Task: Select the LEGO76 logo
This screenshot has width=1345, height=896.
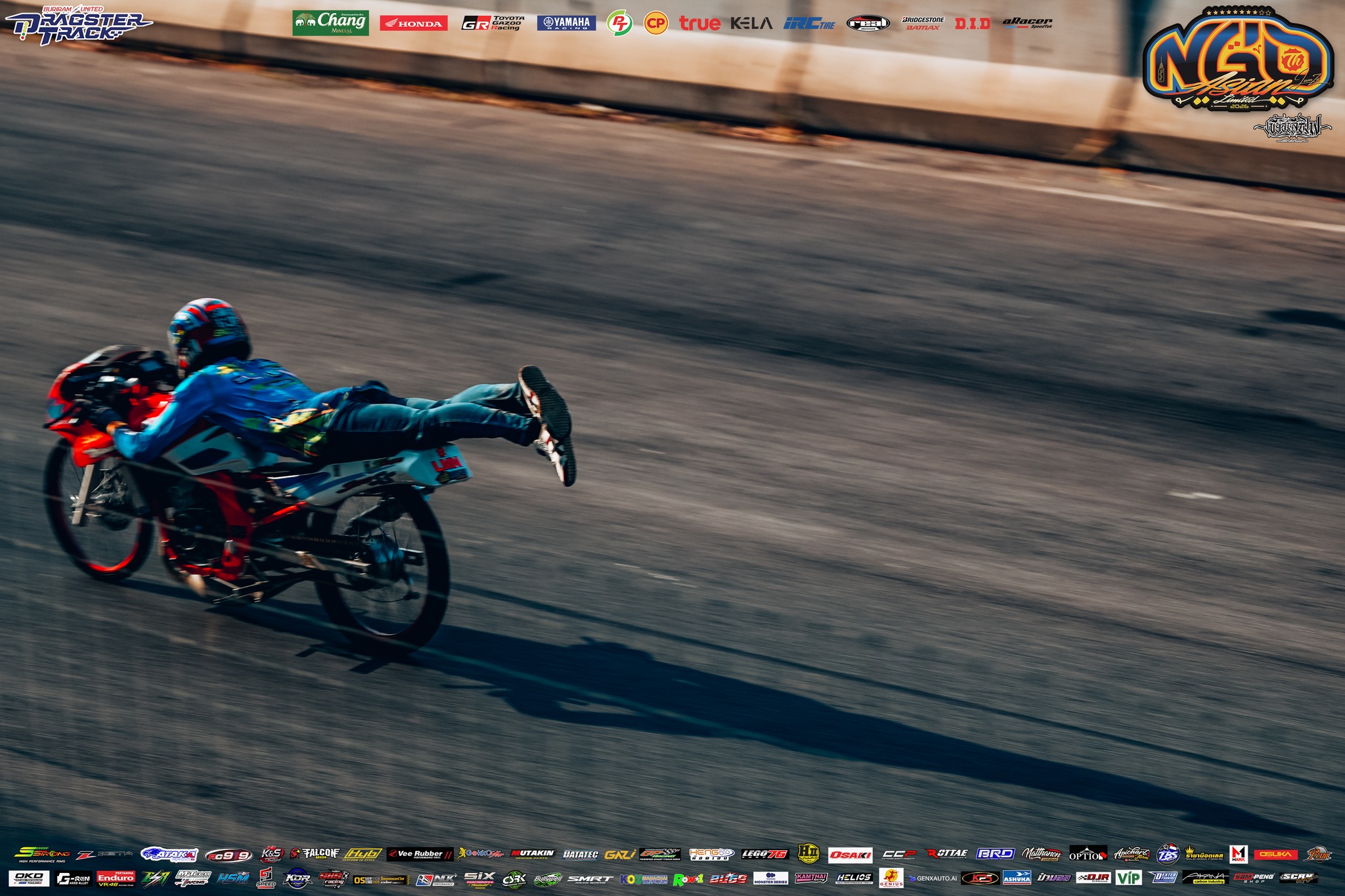Action: pos(764,854)
